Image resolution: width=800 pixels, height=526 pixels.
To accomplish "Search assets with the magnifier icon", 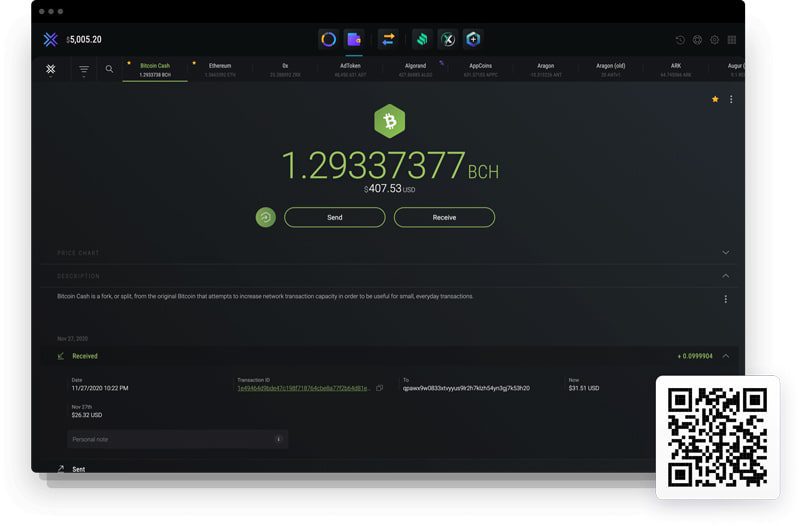I will tap(109, 69).
